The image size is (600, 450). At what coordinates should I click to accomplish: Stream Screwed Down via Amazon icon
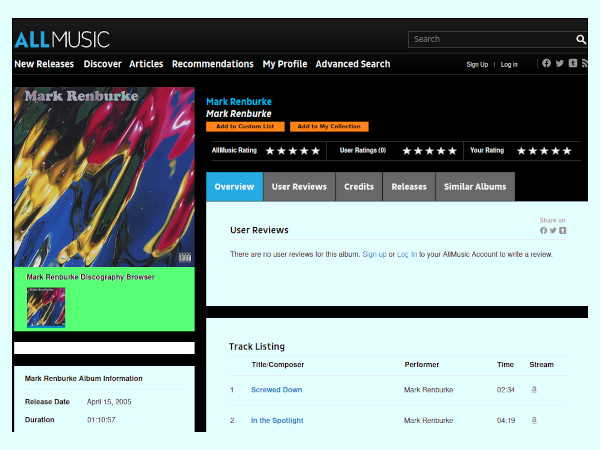click(534, 390)
